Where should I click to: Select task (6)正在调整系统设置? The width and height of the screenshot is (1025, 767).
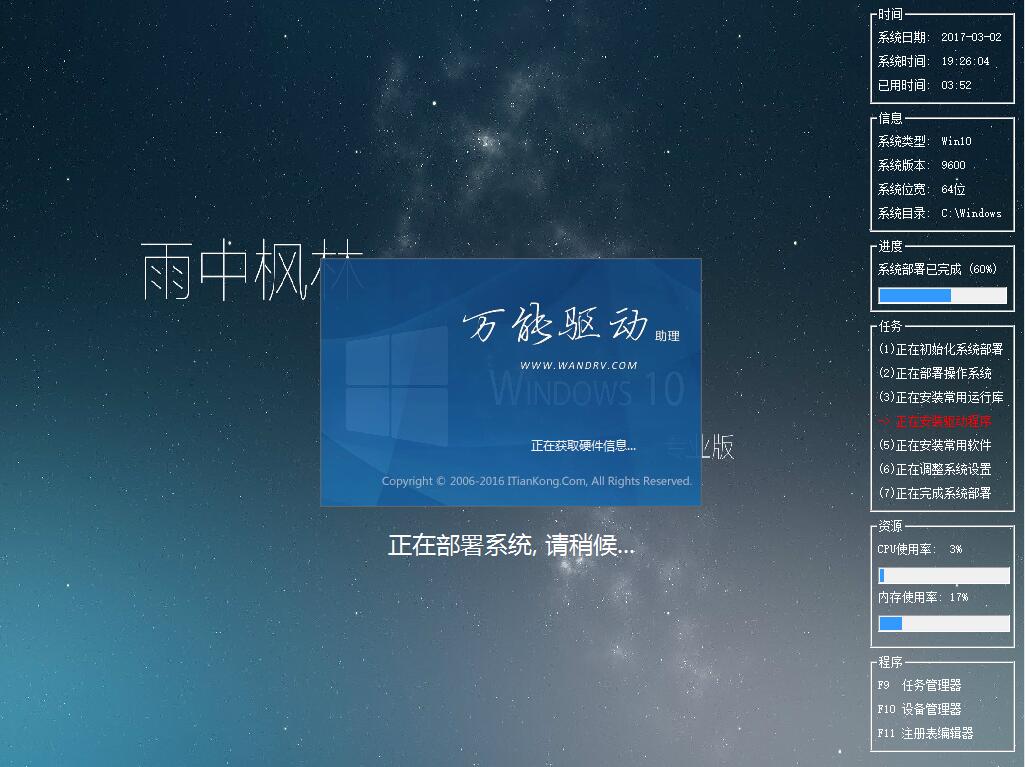click(935, 469)
